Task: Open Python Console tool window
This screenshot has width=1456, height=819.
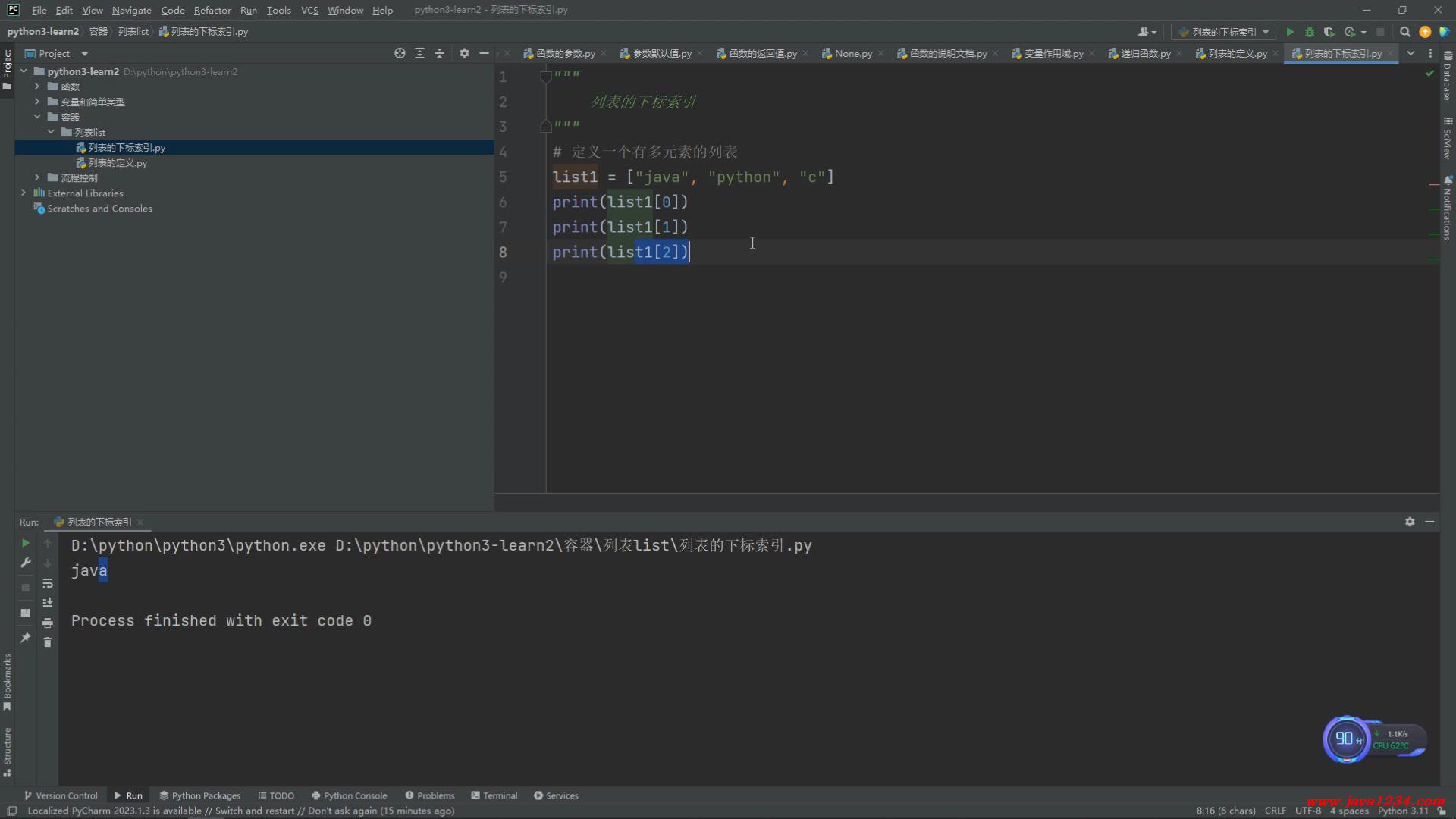Action: [349, 795]
